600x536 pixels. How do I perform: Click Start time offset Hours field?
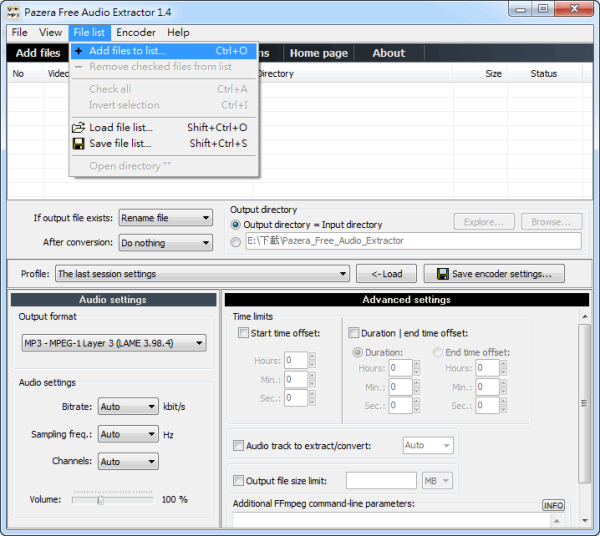tap(296, 360)
